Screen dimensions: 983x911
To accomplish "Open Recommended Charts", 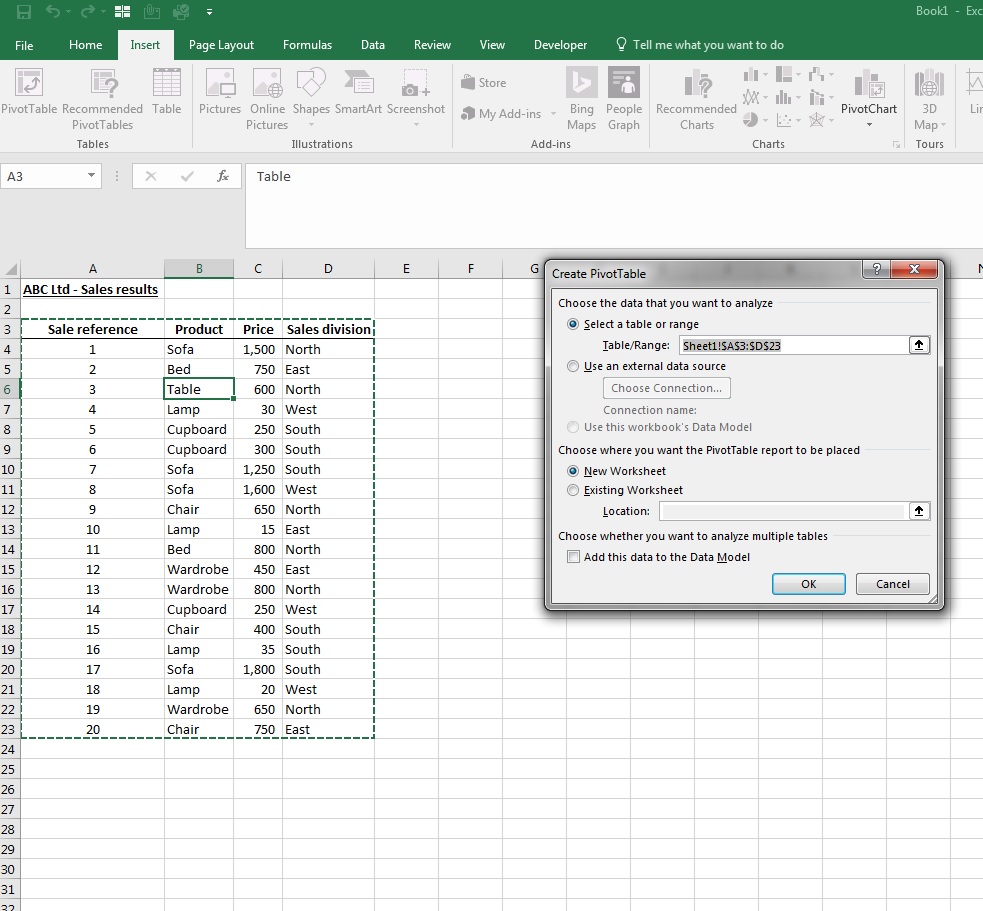I will 697,100.
